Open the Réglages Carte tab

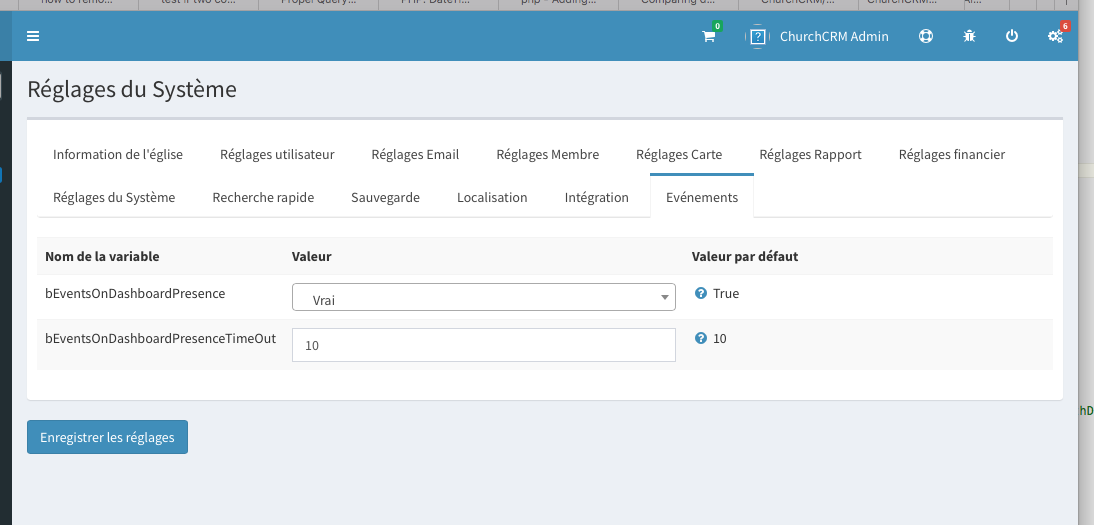click(679, 154)
